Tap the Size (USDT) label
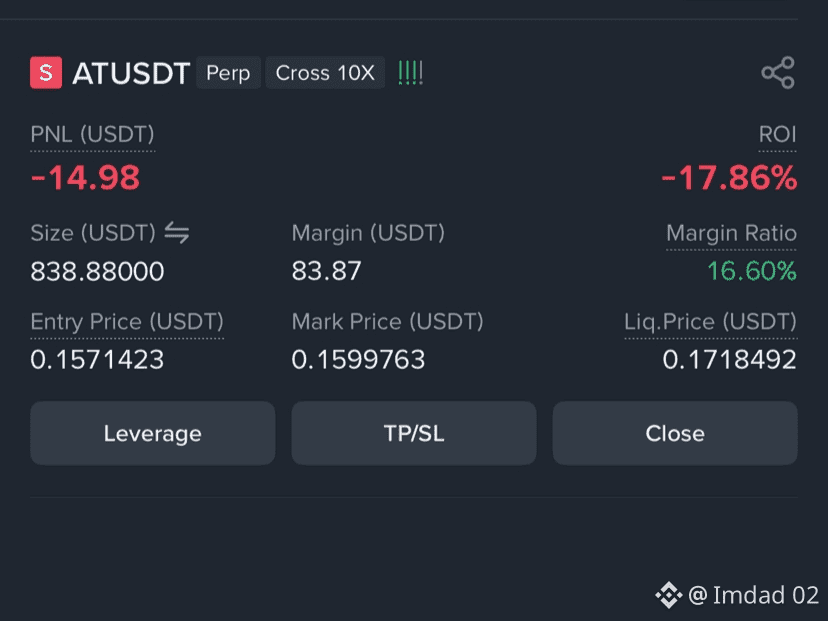 (93, 233)
